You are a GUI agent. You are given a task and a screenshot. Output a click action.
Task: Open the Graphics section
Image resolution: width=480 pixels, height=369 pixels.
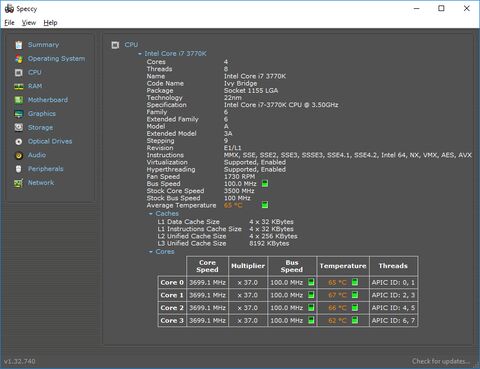click(x=42, y=114)
